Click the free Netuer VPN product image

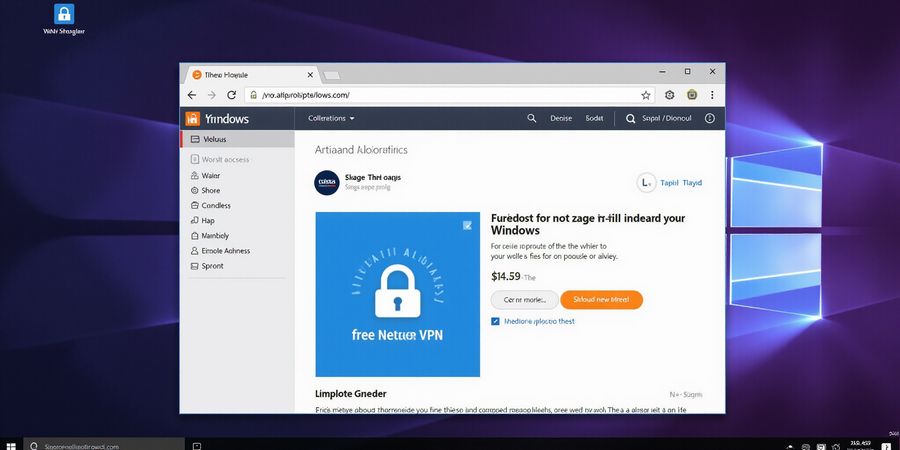coord(397,294)
